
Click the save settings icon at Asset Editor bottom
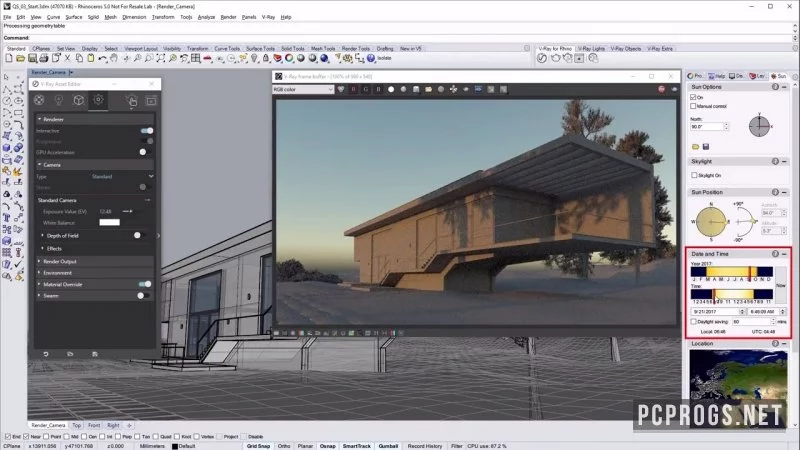tap(95, 354)
